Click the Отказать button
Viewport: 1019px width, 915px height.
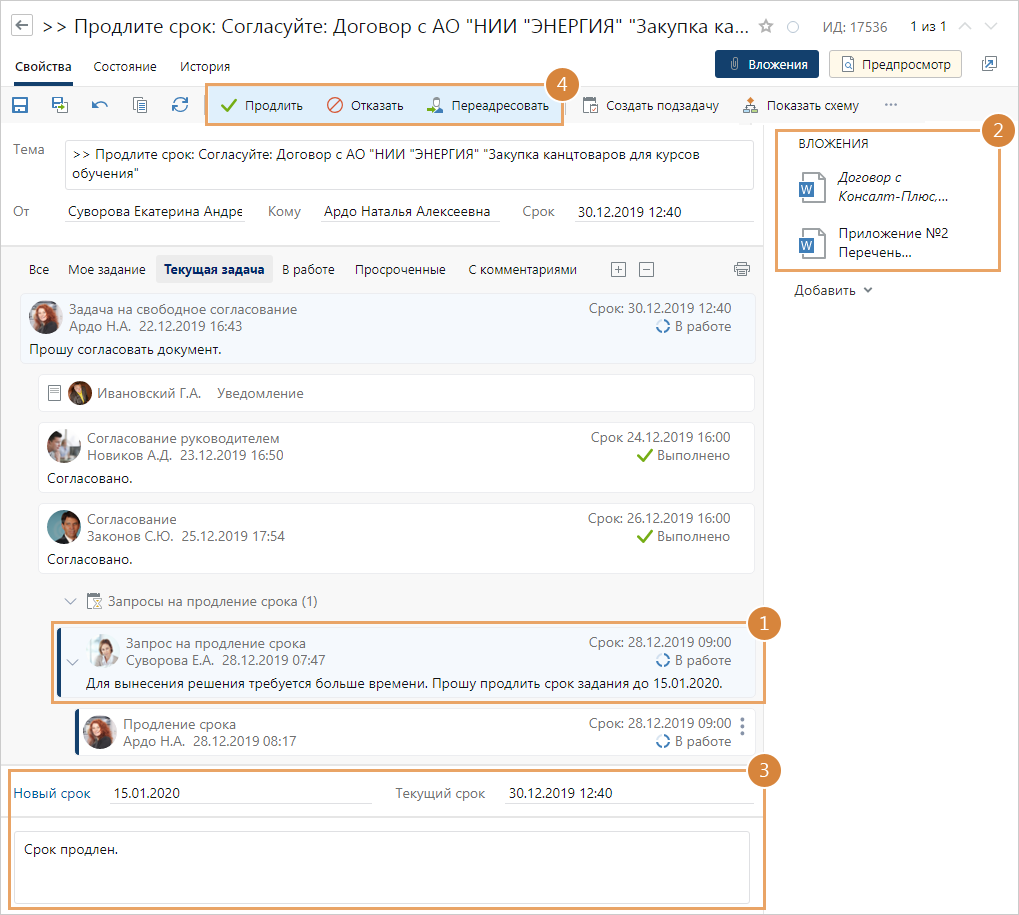pyautogui.click(x=366, y=105)
